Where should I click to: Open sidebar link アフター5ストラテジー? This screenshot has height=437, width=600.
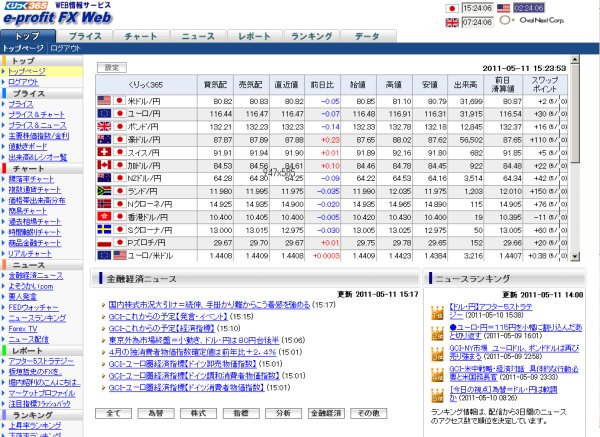pyautogui.click(x=41, y=361)
